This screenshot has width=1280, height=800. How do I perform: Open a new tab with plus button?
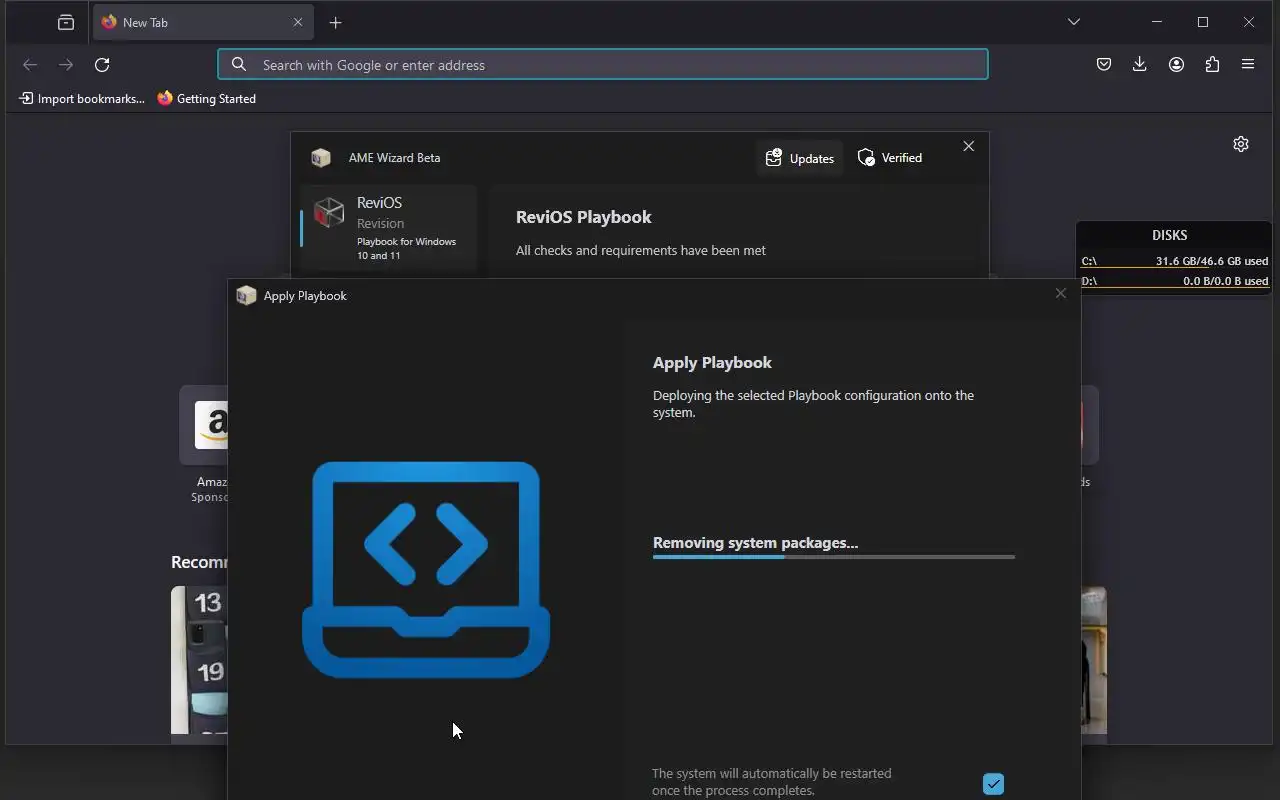point(336,22)
